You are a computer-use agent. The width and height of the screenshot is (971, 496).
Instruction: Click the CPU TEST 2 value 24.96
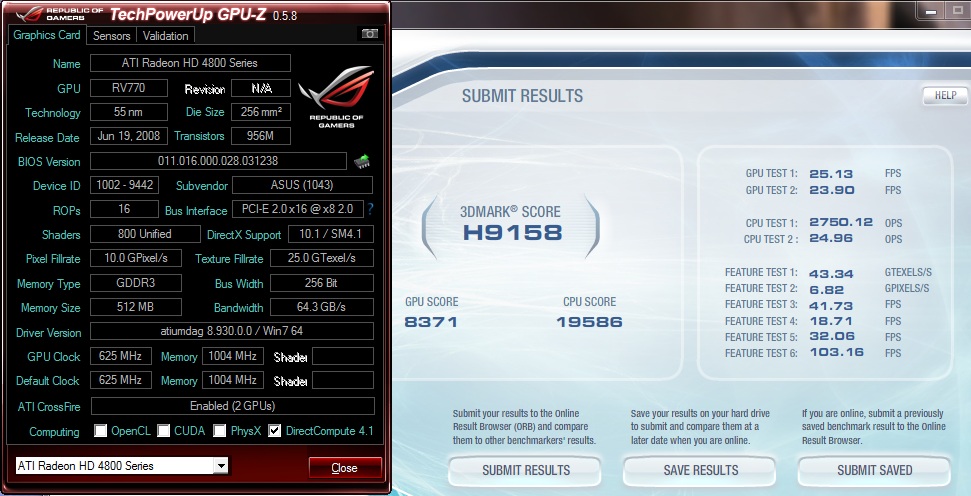tap(831, 238)
